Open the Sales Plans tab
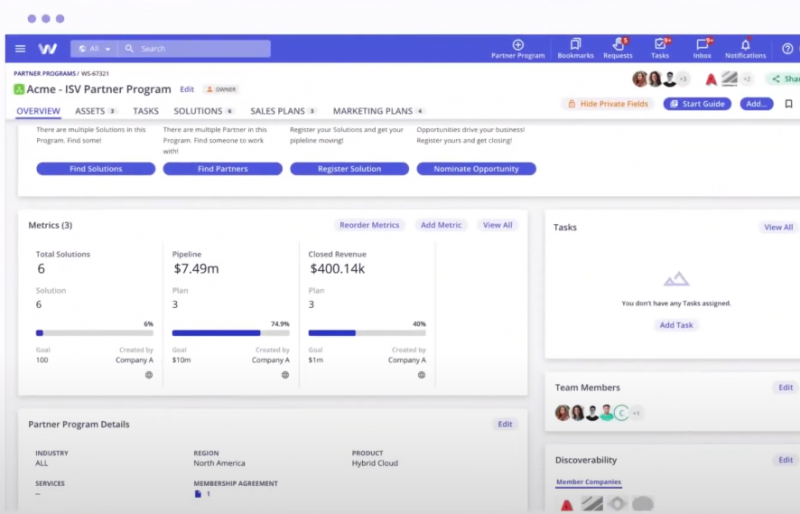This screenshot has width=800, height=514. pyautogui.click(x=283, y=111)
